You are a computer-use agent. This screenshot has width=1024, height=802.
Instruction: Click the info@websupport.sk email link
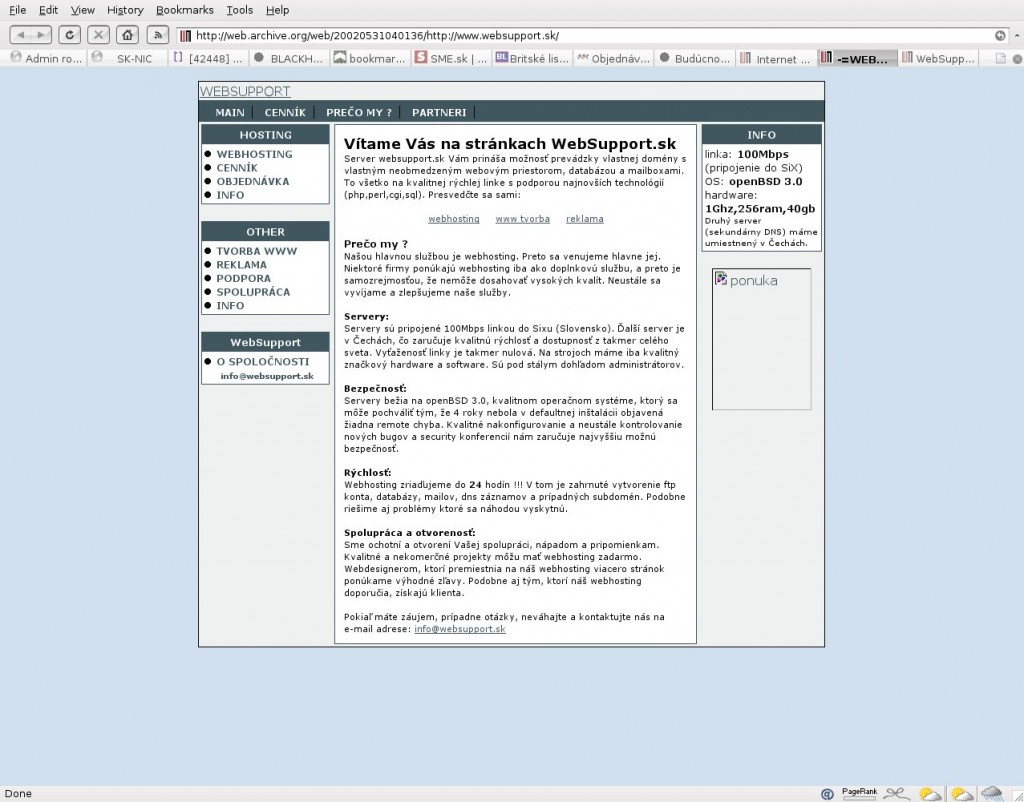tap(460, 630)
